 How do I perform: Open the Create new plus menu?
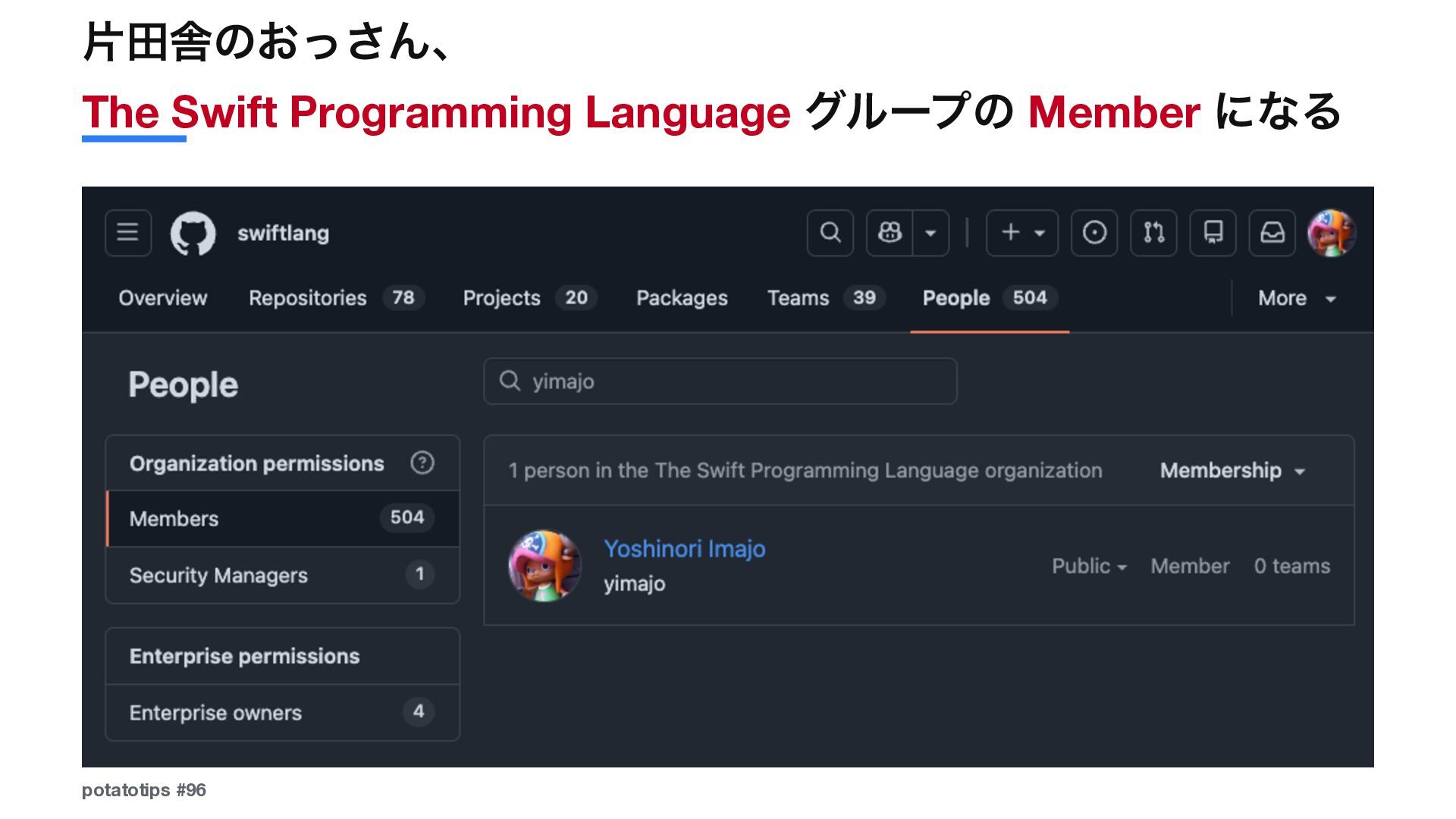[1022, 233]
